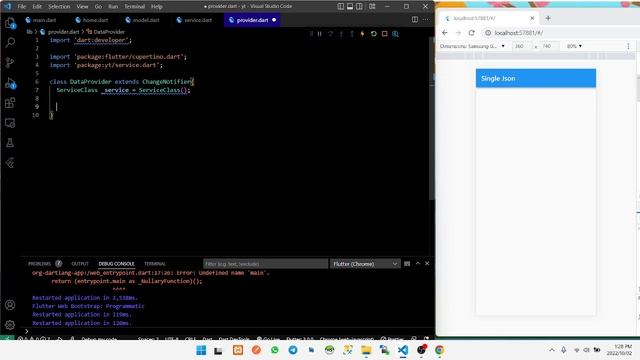This screenshot has height=360, width=640.
Task: Reload the page in Chrome
Action: (x=471, y=33)
